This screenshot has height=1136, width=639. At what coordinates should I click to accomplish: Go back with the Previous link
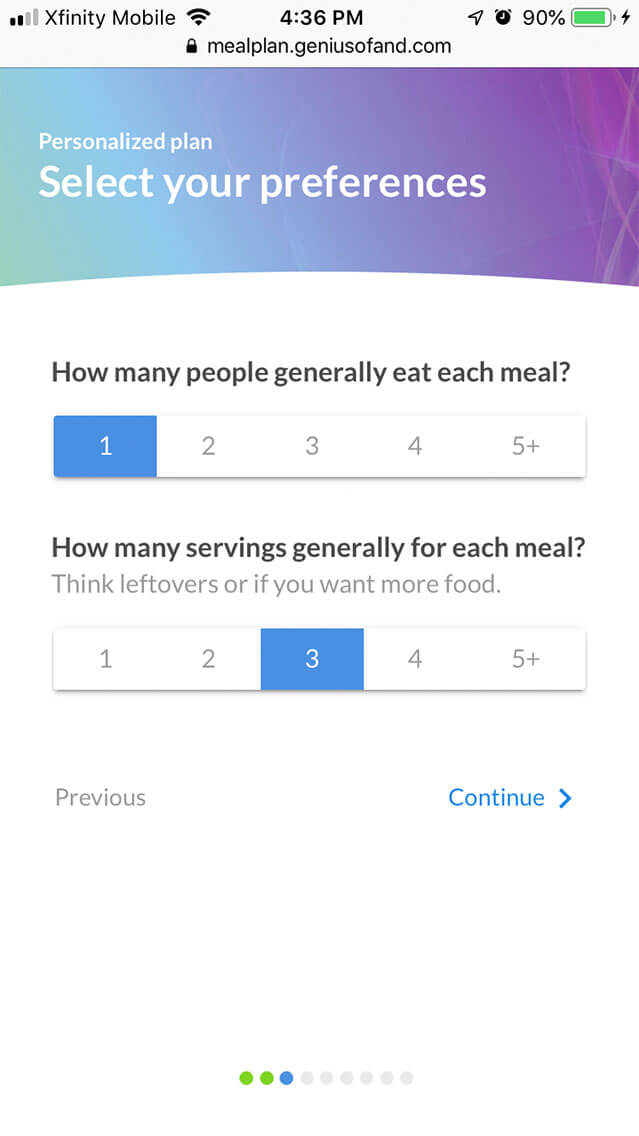pos(100,797)
